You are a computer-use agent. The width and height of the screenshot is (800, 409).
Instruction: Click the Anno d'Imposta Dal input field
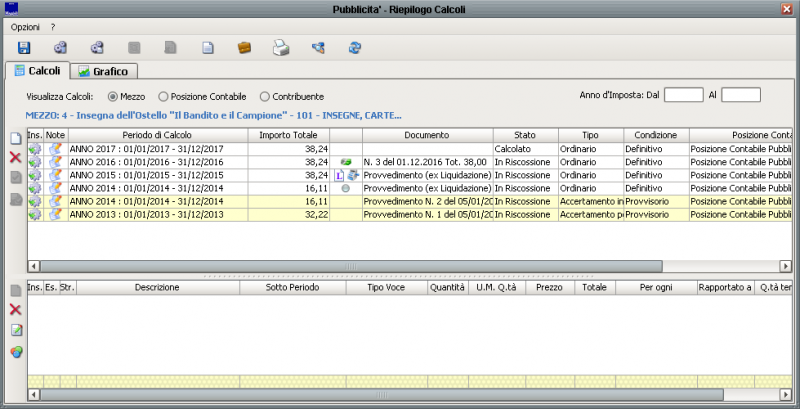click(684, 95)
